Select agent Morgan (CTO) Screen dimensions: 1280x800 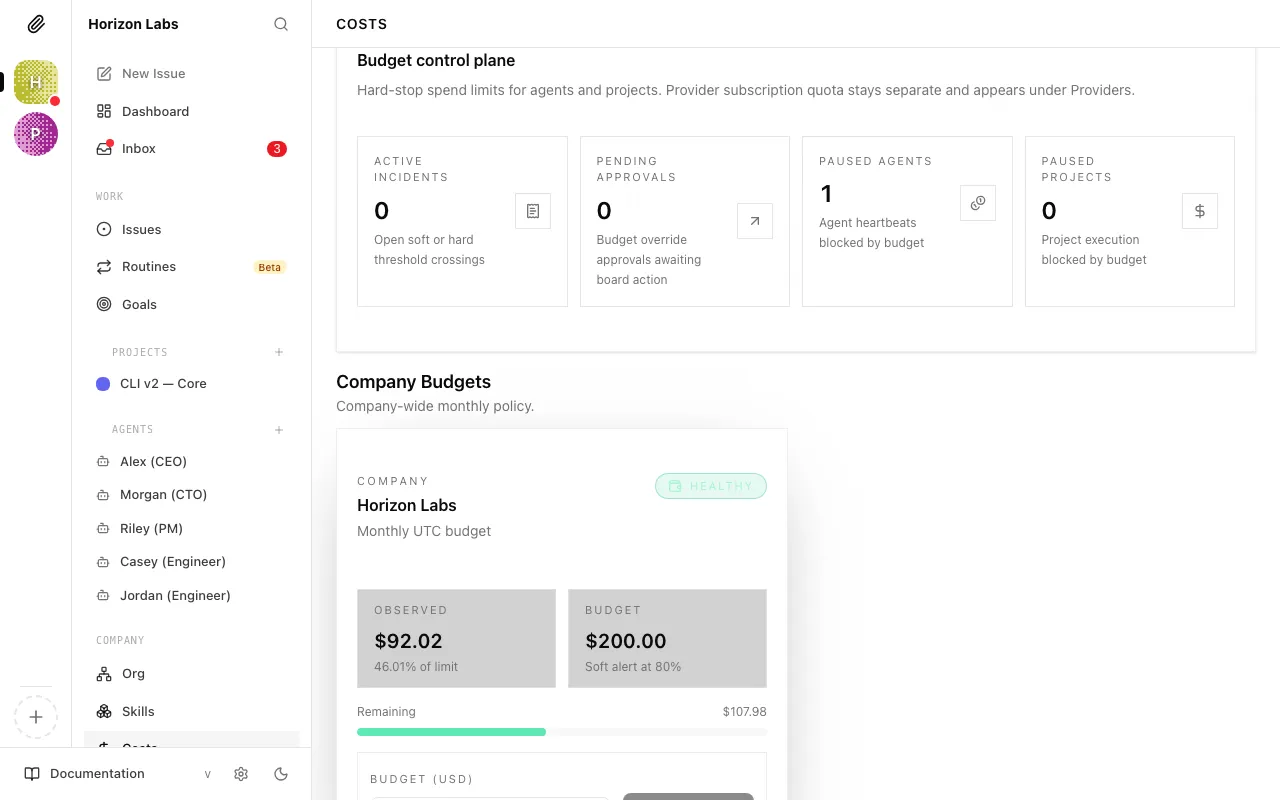pos(191,495)
